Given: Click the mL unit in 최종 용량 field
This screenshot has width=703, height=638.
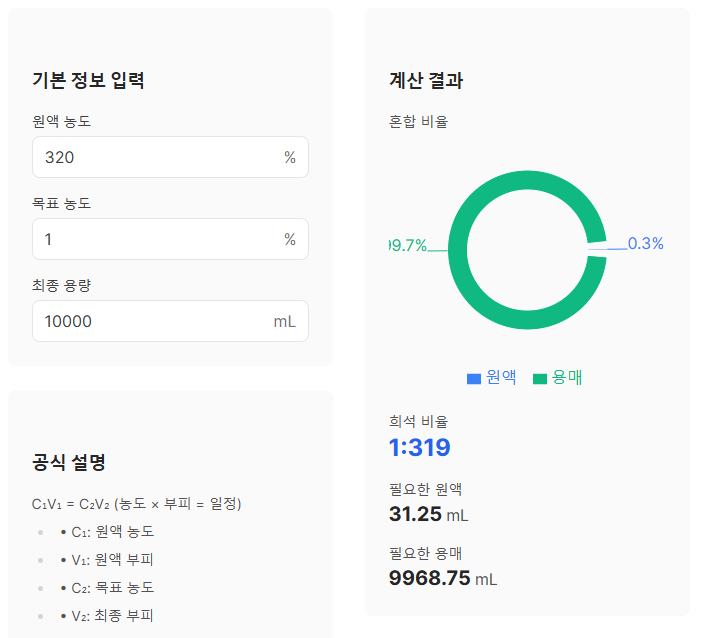Looking at the screenshot, I should (x=284, y=321).
